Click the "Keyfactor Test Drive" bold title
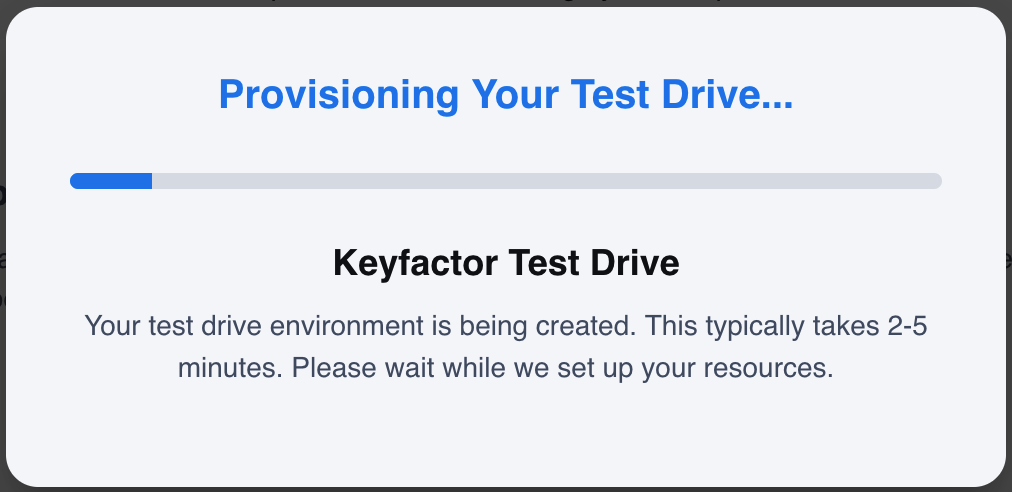The width and height of the screenshot is (1012, 492). tap(506, 263)
